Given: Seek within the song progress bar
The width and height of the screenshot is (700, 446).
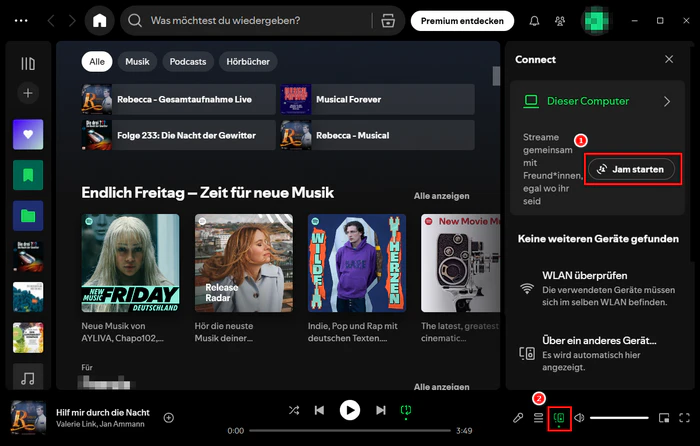Looking at the screenshot, I should pyautogui.click(x=350, y=431).
